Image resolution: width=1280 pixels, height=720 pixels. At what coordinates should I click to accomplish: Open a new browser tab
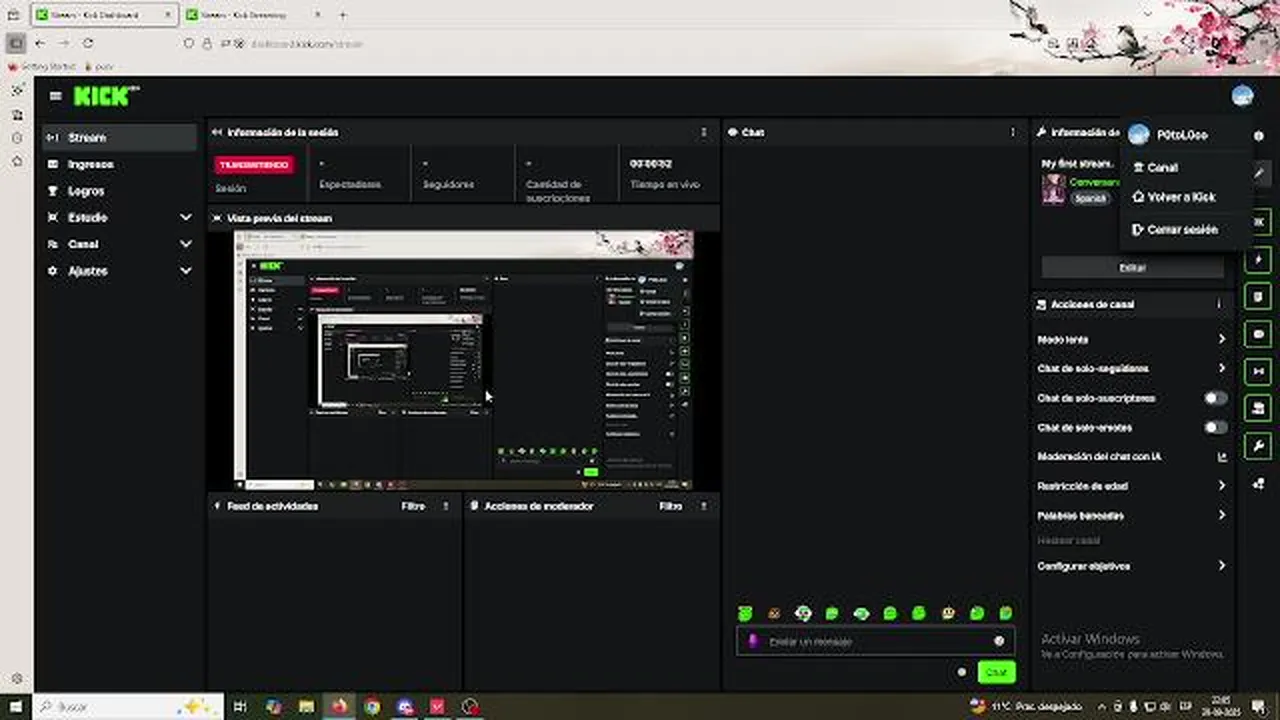tap(342, 15)
